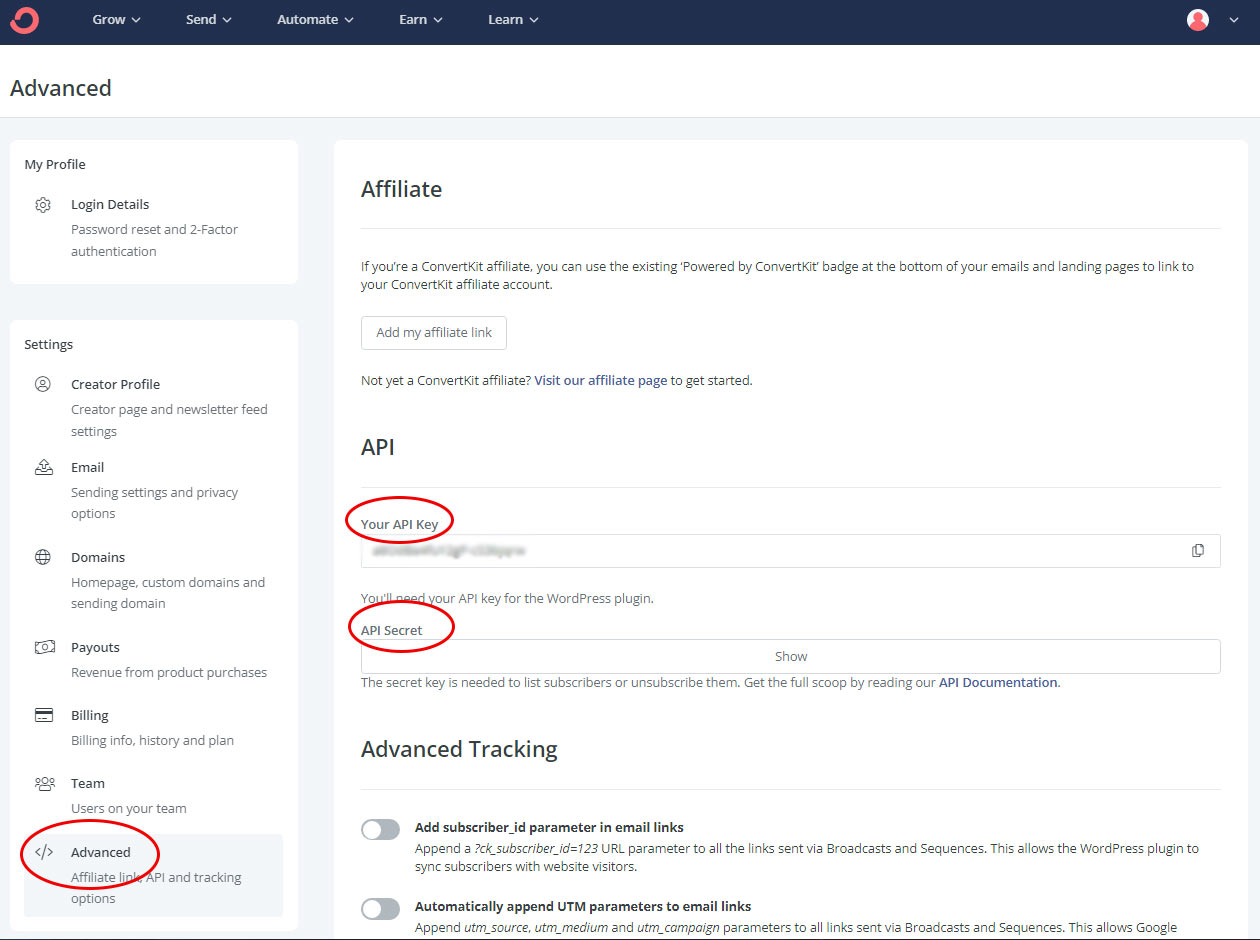This screenshot has width=1260, height=940.
Task: Open the API Documentation link
Action: 997,683
